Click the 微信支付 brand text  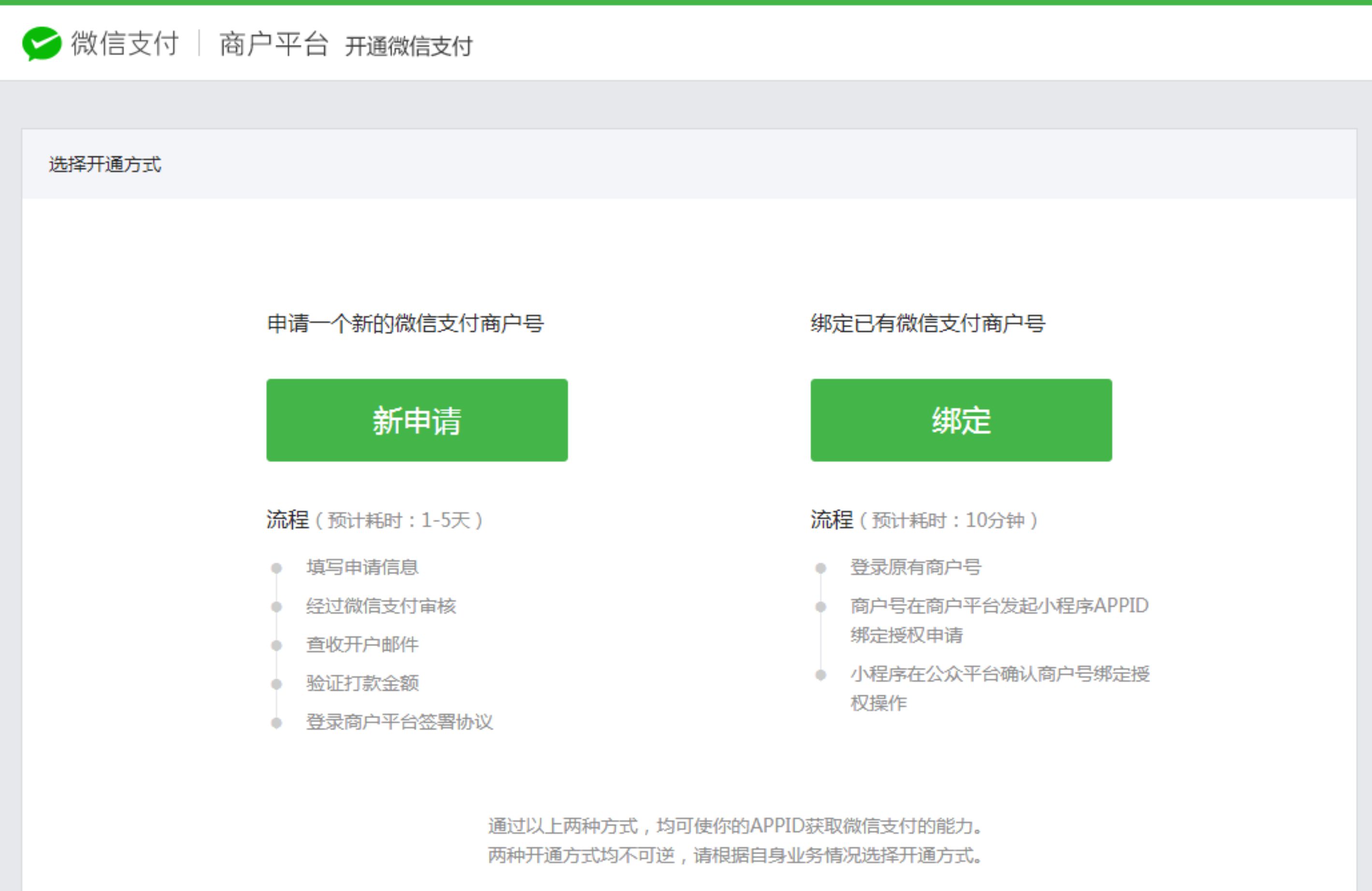click(125, 43)
